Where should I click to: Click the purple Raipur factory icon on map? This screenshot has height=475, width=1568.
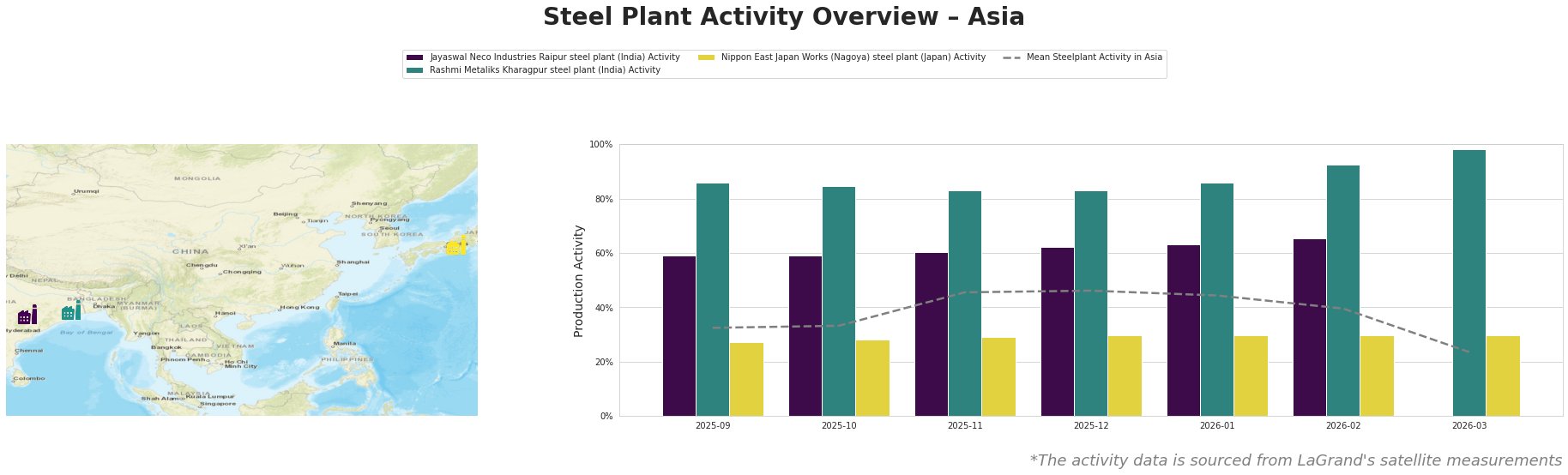[x=27, y=316]
